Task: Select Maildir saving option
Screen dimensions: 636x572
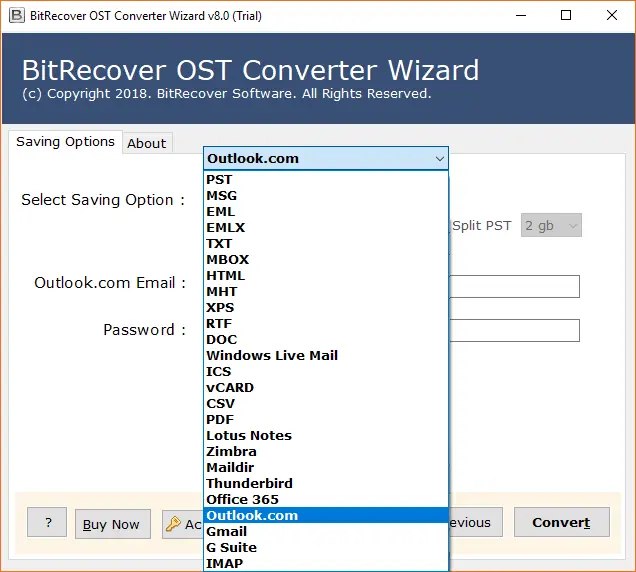Action: click(x=326, y=467)
